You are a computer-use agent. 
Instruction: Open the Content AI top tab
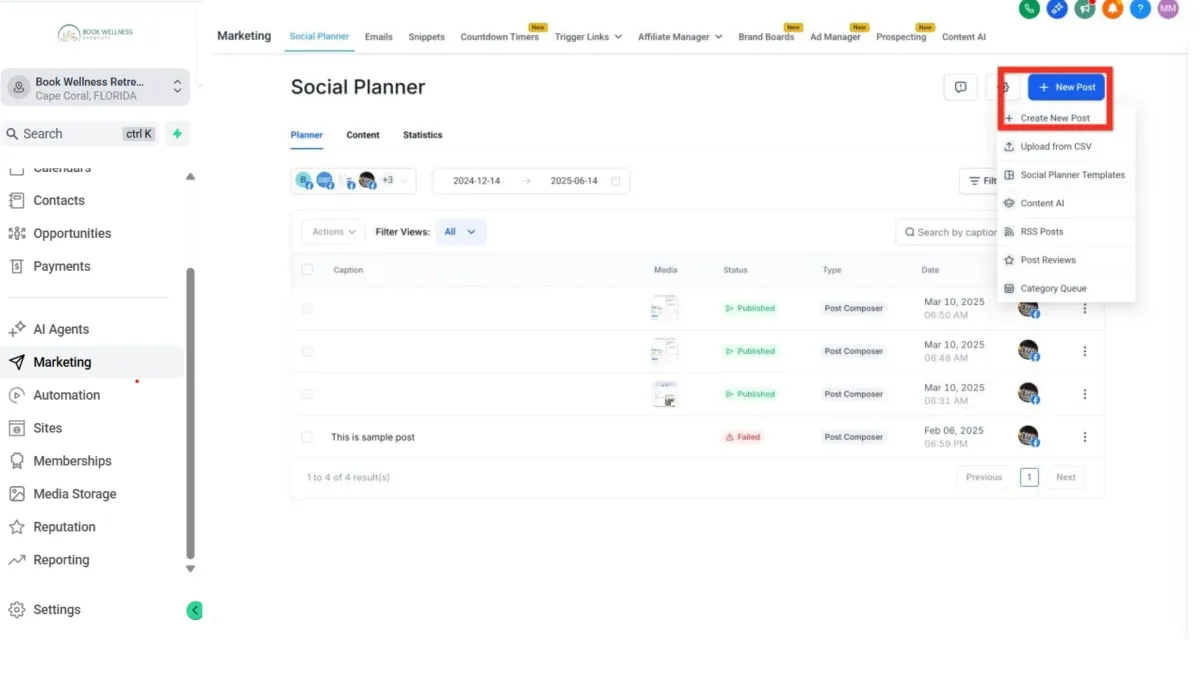pos(964,37)
